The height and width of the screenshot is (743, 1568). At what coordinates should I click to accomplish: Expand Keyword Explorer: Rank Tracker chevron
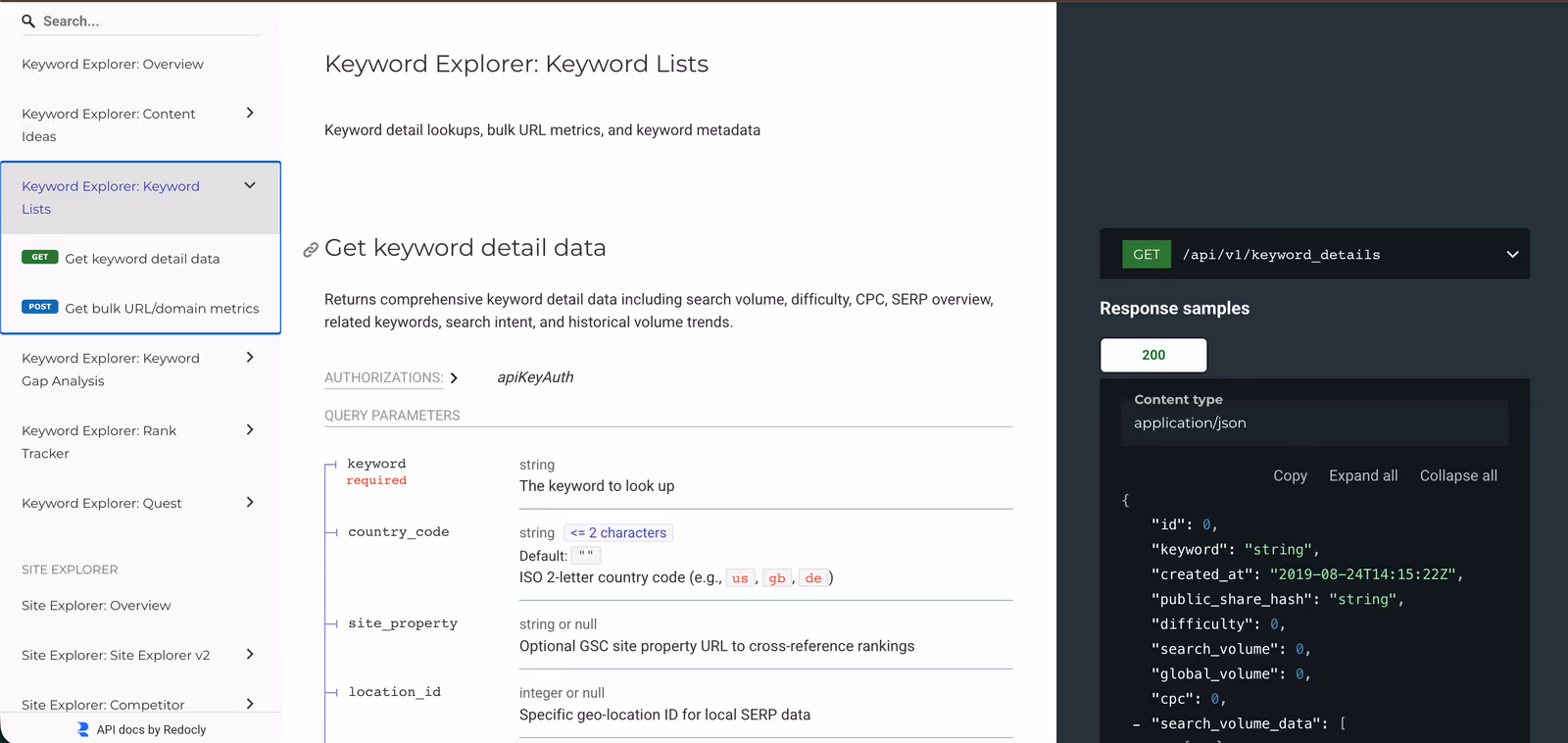(x=250, y=429)
